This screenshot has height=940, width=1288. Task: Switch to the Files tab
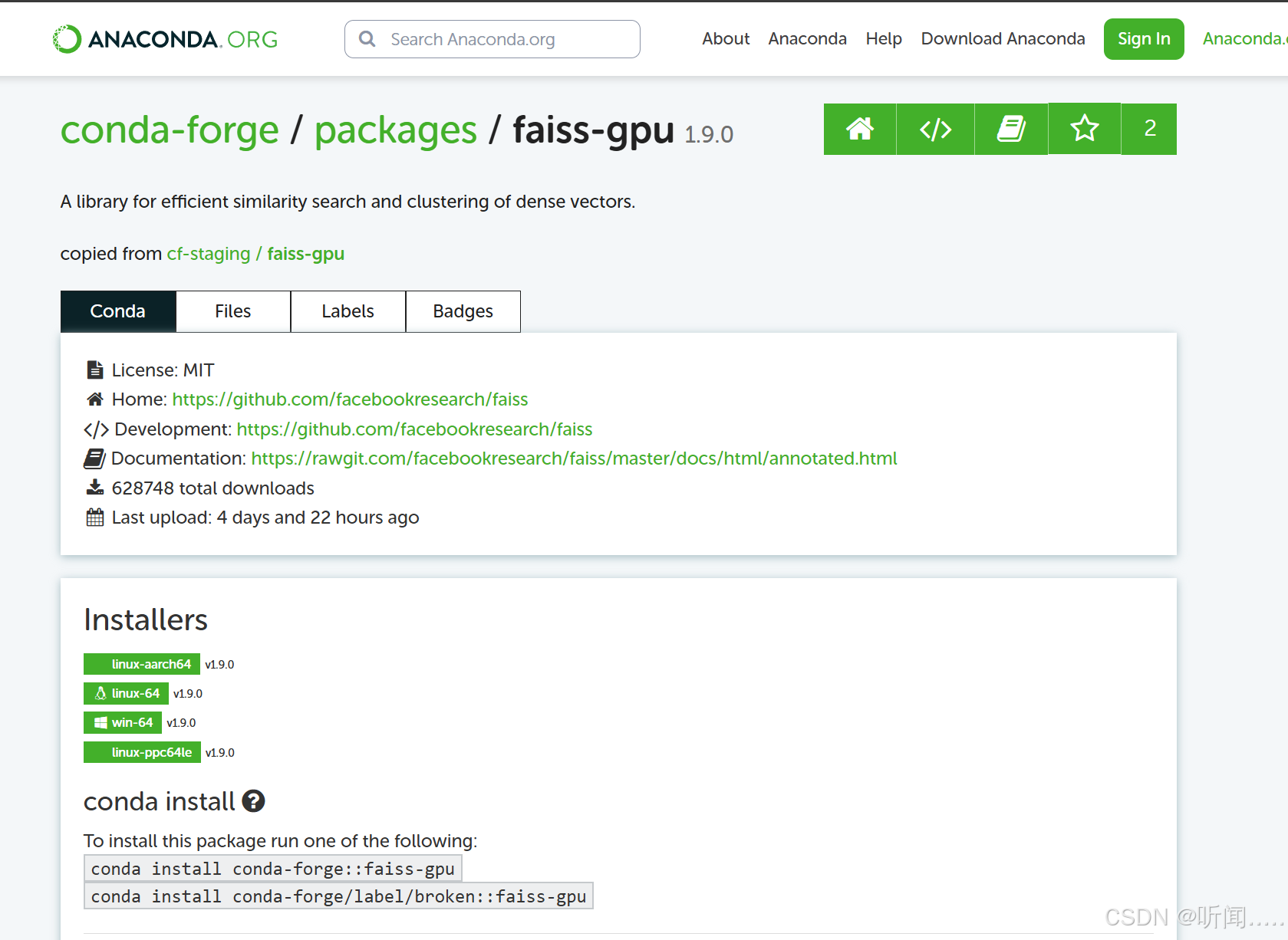click(233, 311)
